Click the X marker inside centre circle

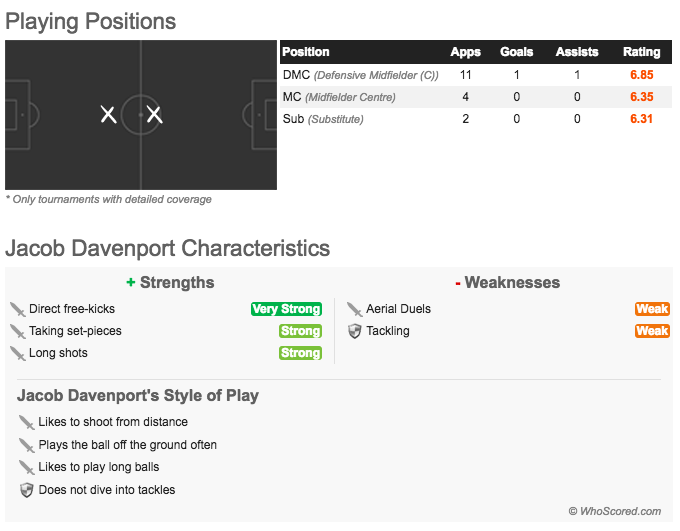(154, 115)
